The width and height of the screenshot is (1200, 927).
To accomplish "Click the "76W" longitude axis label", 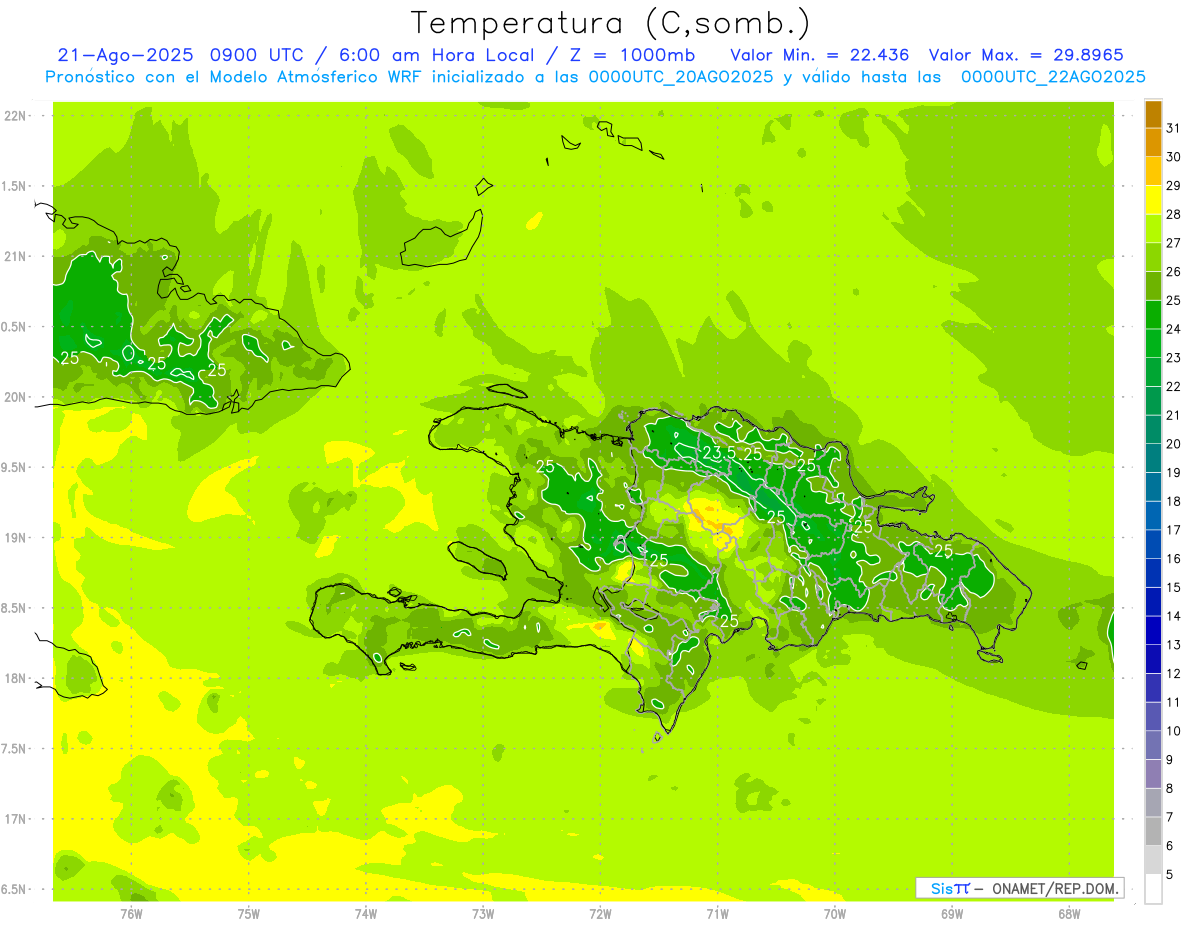I will point(131,913).
